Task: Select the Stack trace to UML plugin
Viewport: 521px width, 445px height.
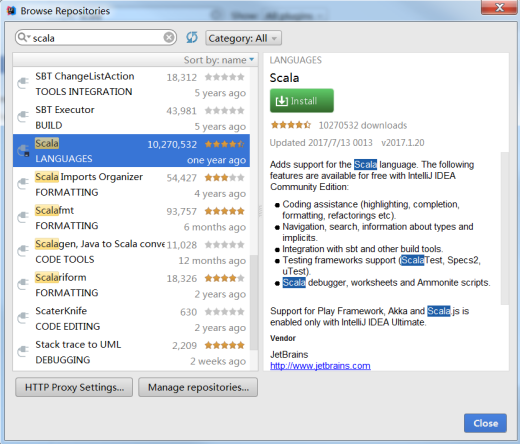Action: click(131, 351)
